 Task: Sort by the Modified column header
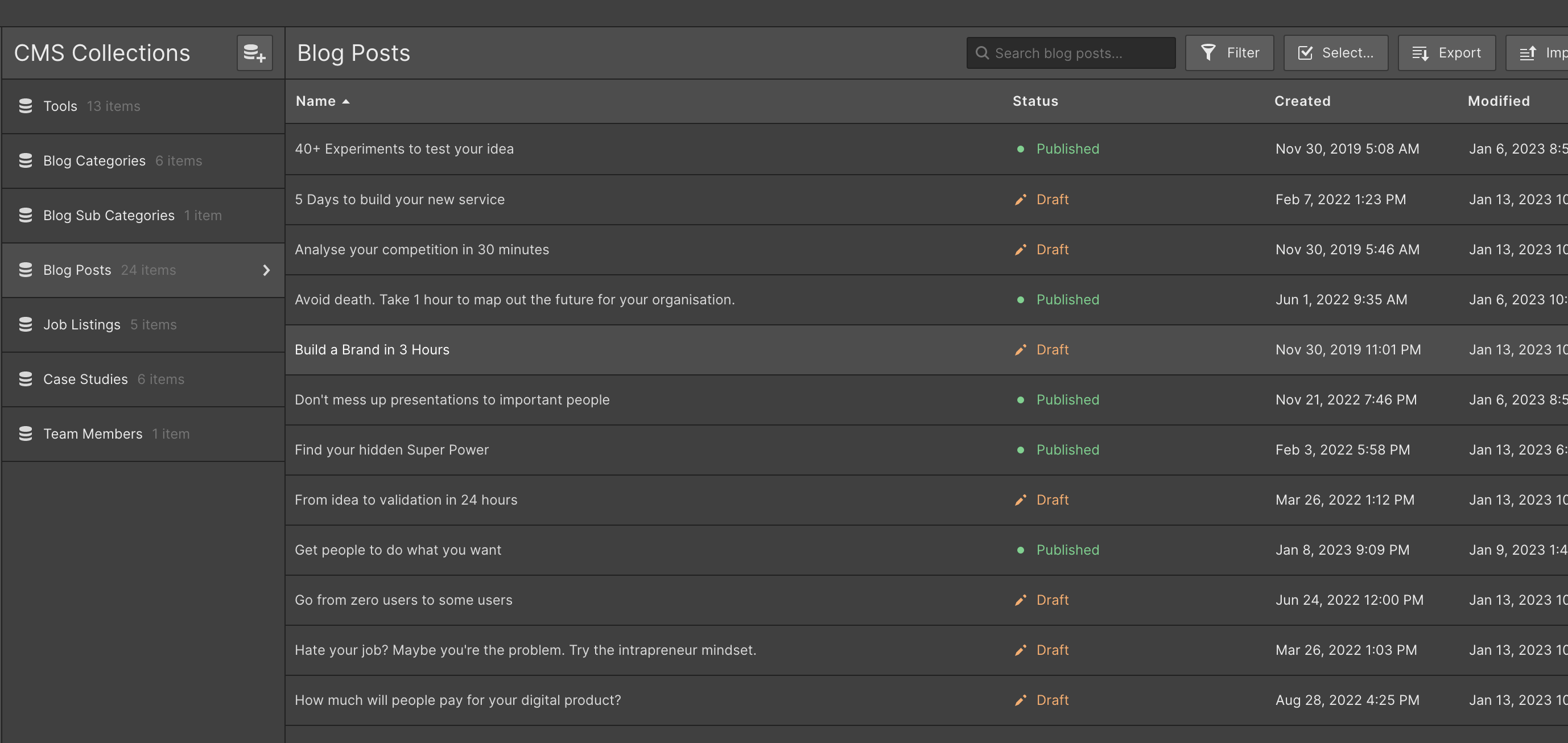(x=1498, y=101)
